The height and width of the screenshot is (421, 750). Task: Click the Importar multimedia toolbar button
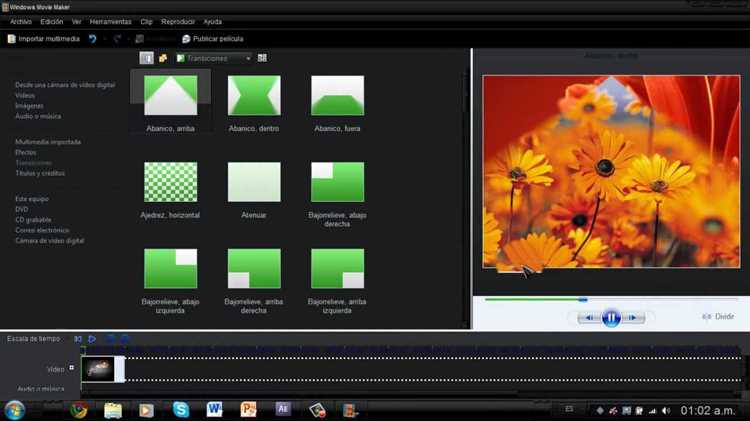pyautogui.click(x=44, y=39)
